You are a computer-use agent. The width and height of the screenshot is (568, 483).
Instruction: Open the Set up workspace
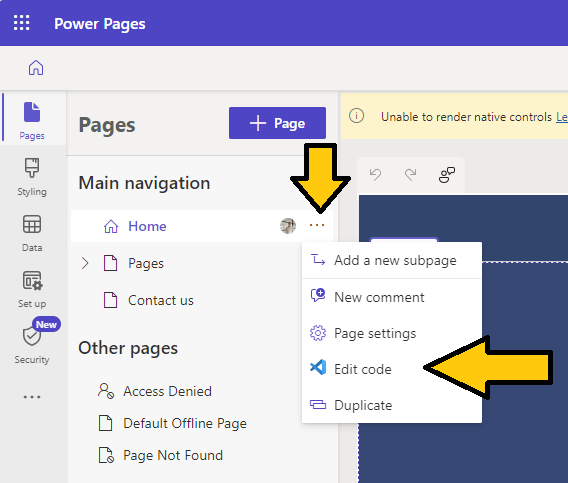click(32, 289)
